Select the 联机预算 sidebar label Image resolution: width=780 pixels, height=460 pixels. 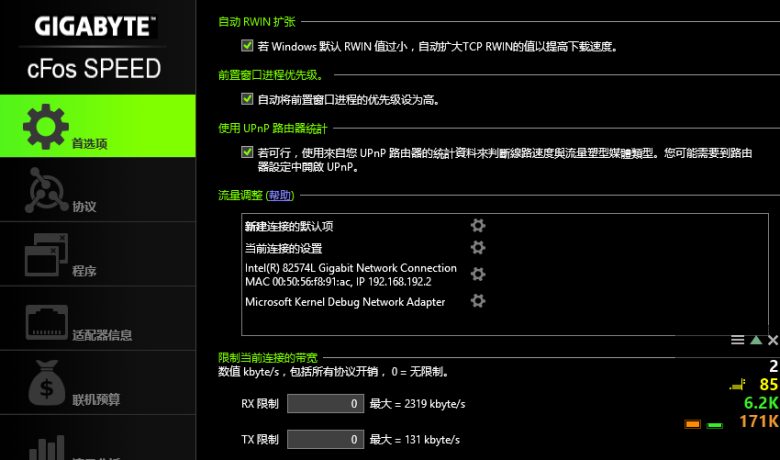coord(96,399)
